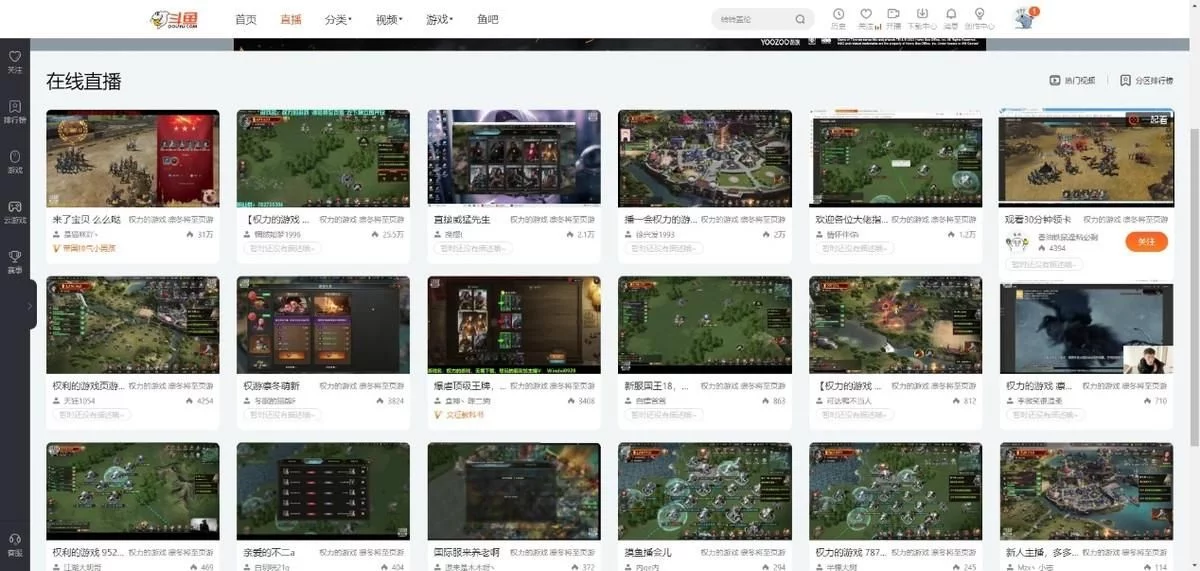Open the 来了宝贝 么么哒 stream thumbnail
The height and width of the screenshot is (571, 1200).
pyautogui.click(x=133, y=158)
